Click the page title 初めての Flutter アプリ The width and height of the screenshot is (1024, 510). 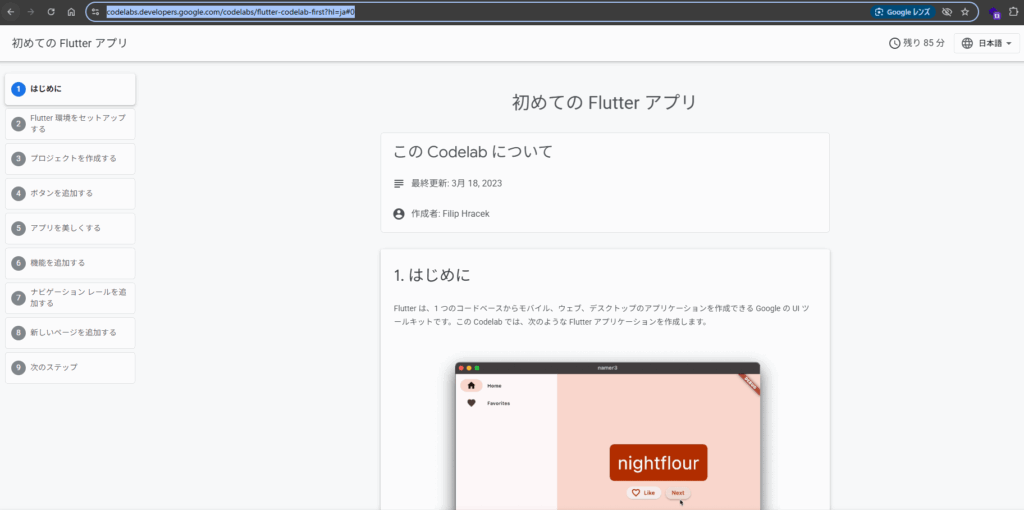pos(605,103)
